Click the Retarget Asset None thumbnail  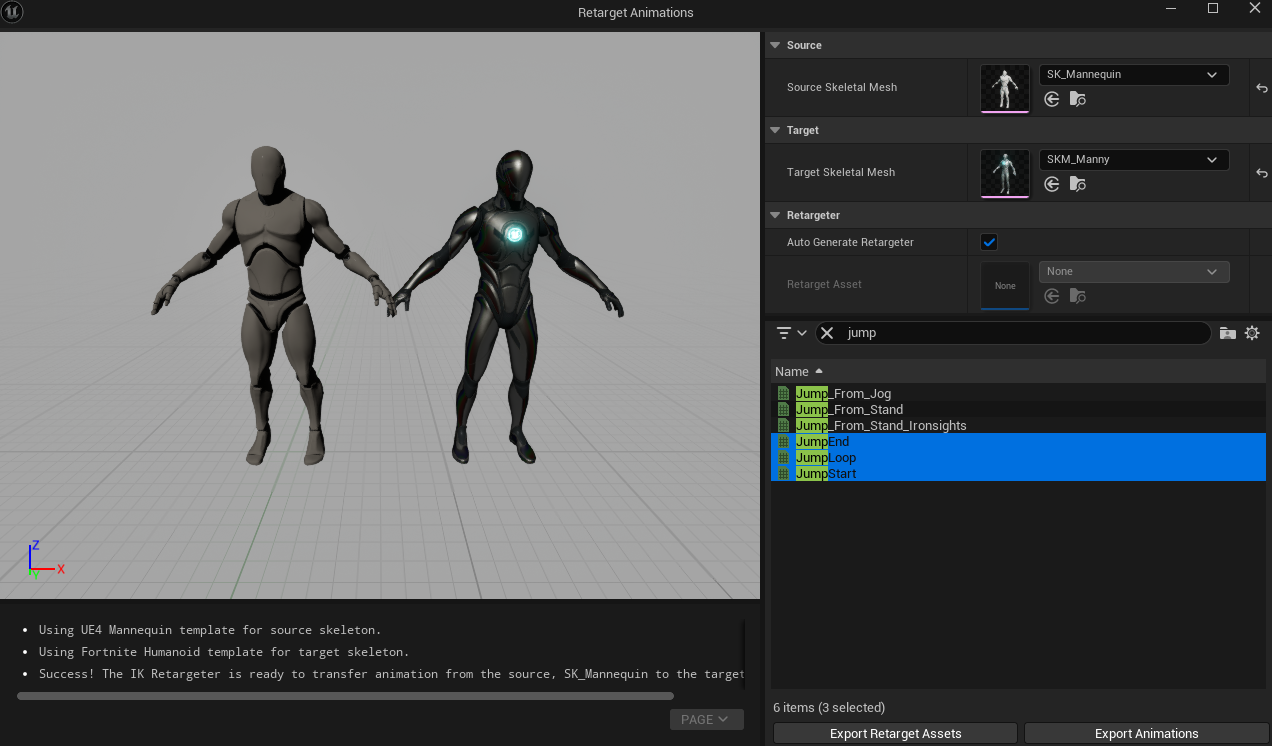click(1005, 285)
